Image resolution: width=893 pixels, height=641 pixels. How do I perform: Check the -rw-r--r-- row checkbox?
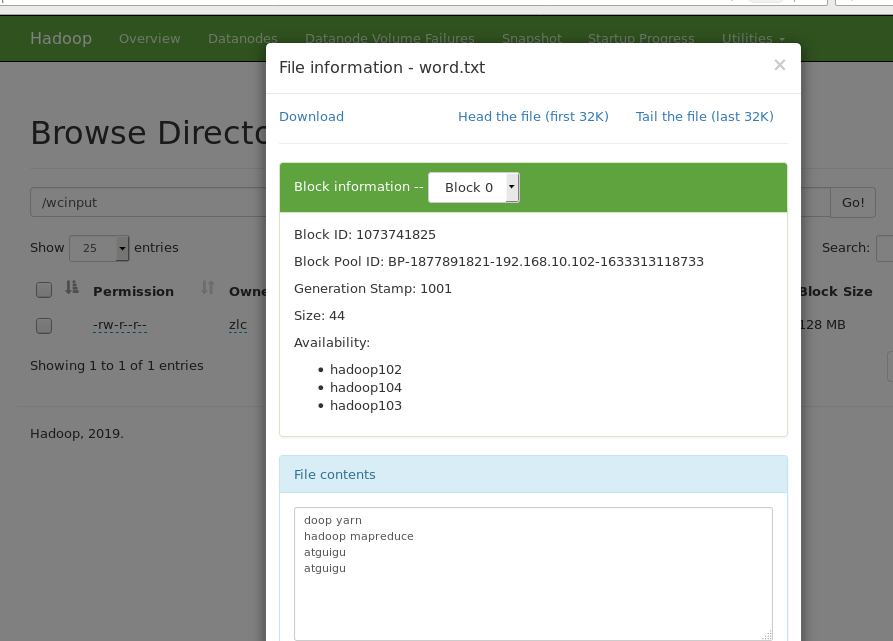pyautogui.click(x=44, y=326)
